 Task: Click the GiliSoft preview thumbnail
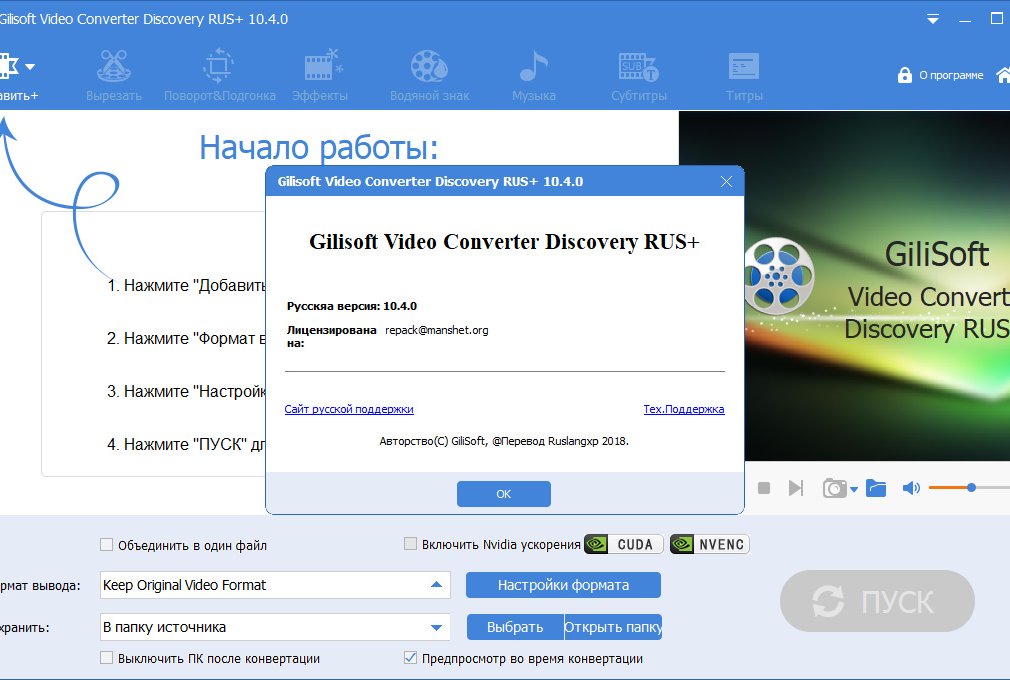(x=877, y=285)
